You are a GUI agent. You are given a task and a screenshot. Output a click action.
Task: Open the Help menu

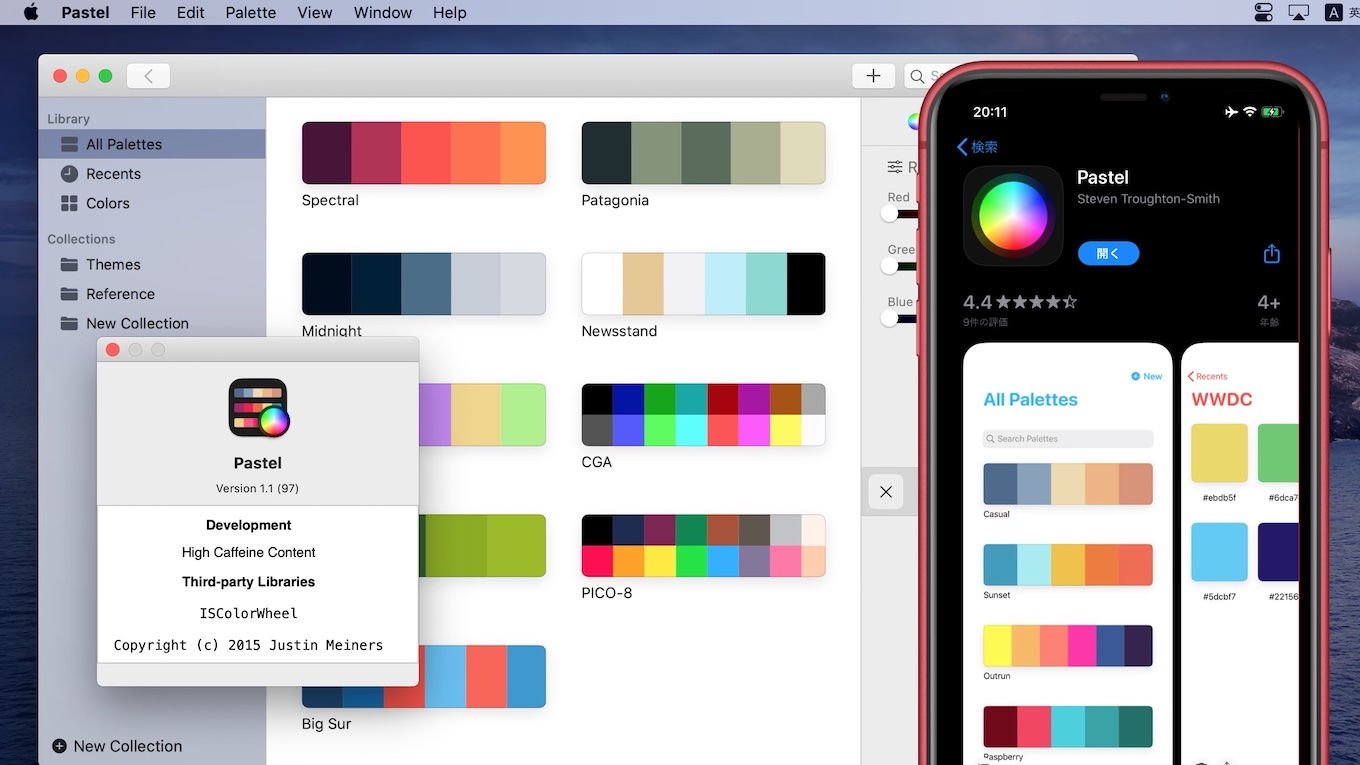point(450,12)
